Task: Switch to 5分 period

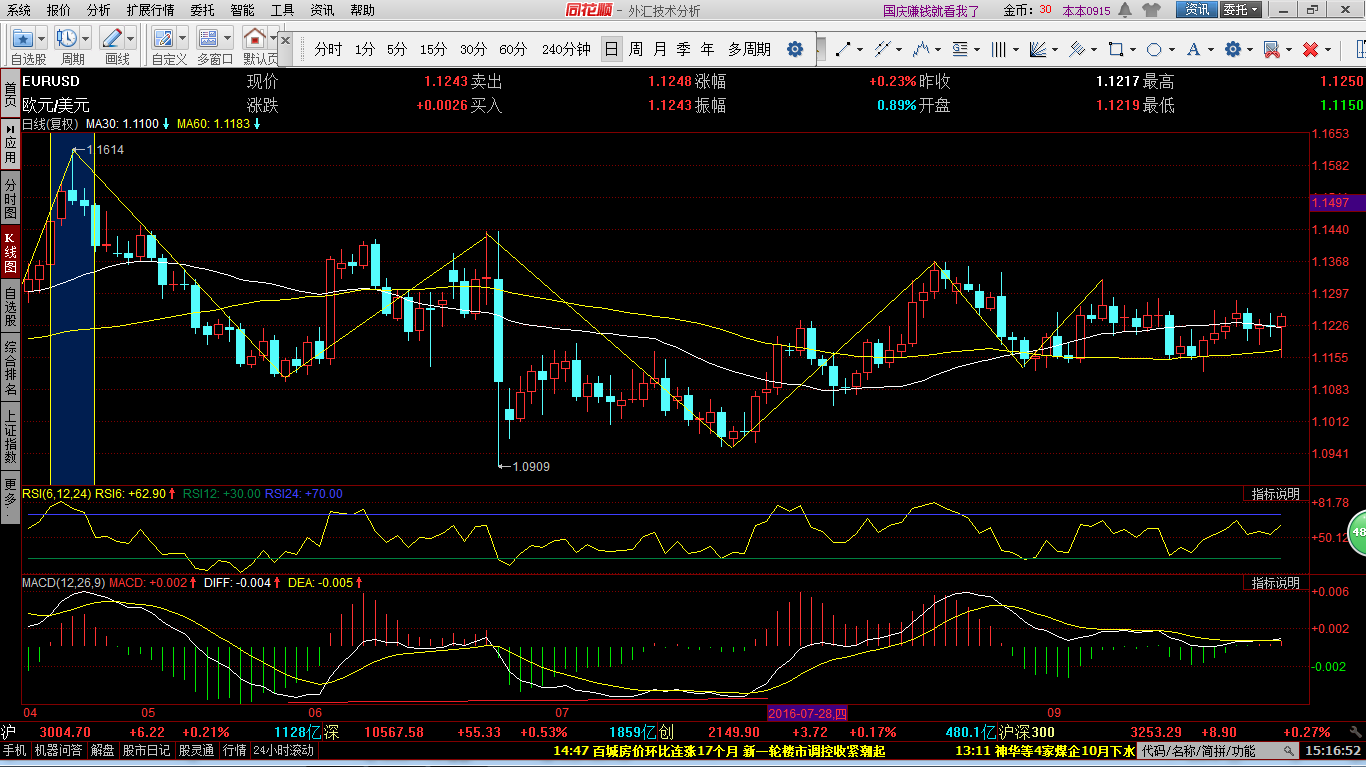Action: (x=397, y=49)
